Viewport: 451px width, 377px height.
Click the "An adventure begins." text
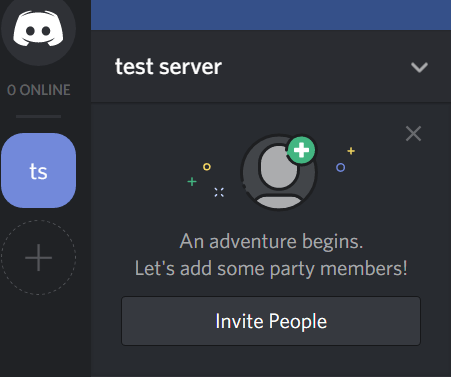tap(271, 241)
